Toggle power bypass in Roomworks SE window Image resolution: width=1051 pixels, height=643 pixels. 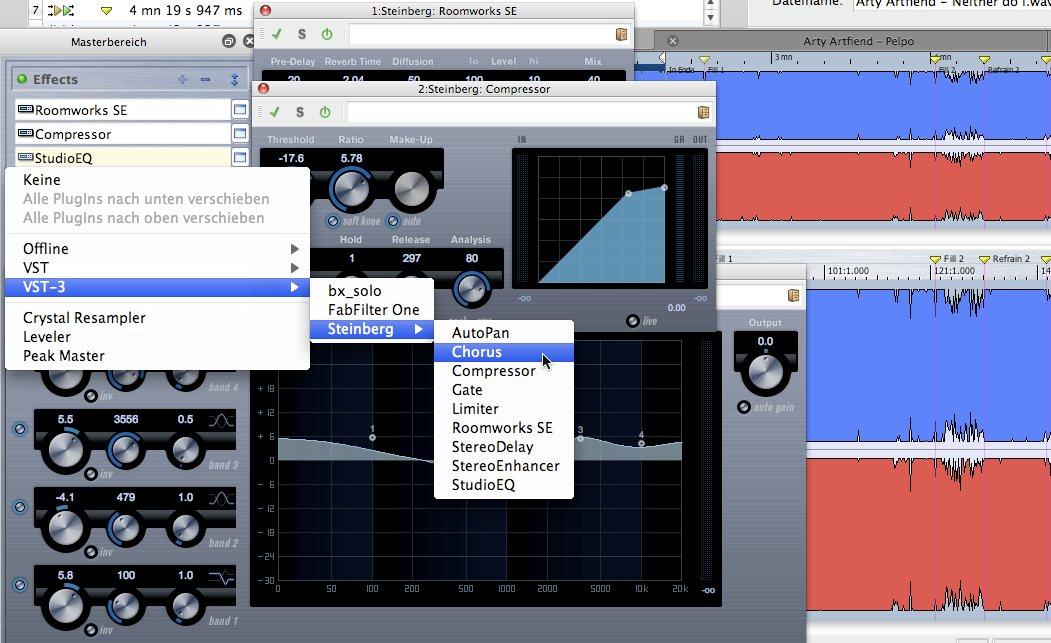(x=327, y=34)
